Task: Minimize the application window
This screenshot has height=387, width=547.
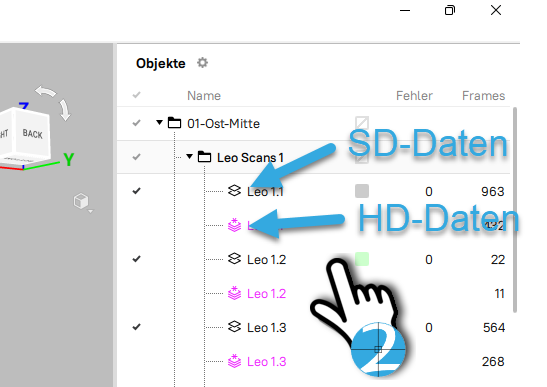Action: [405, 10]
